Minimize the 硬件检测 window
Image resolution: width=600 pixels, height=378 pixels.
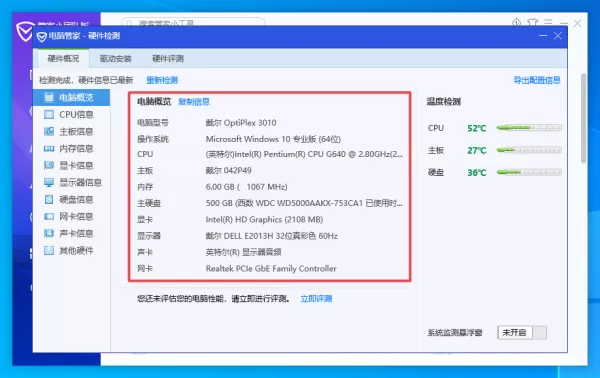543,36
